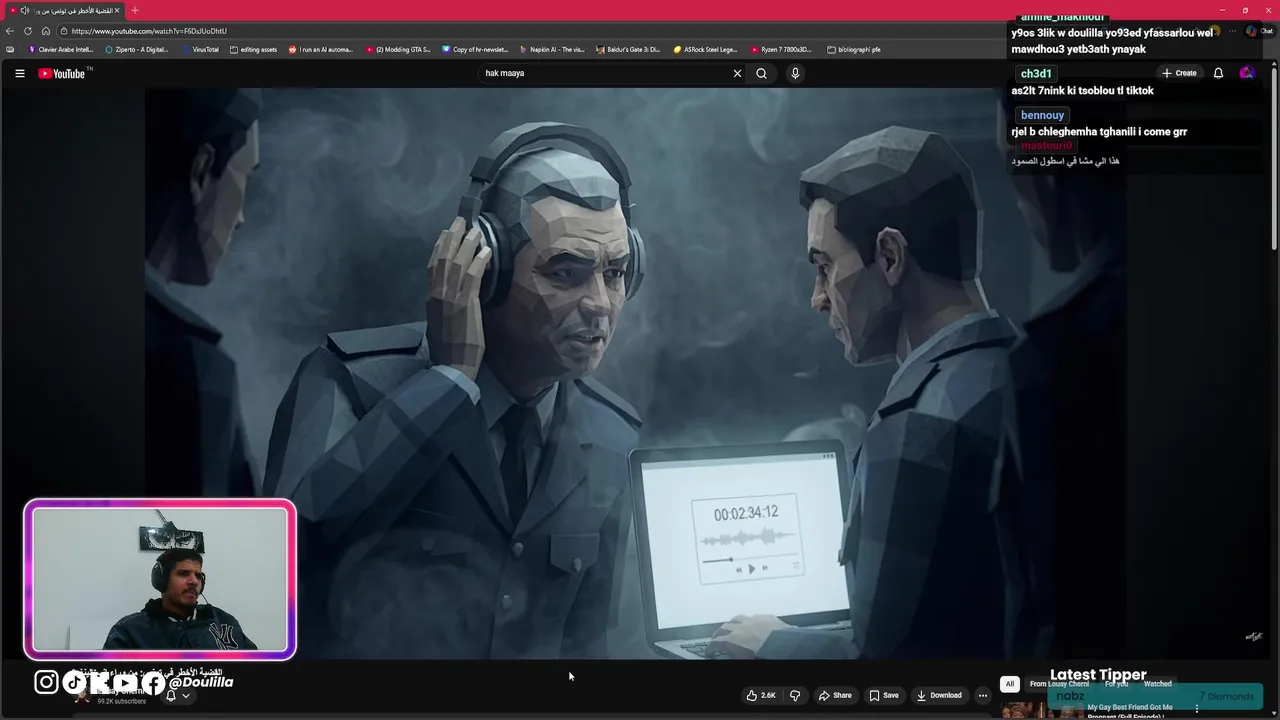Save the video to a playlist
The image size is (1280, 720).
coord(884,695)
